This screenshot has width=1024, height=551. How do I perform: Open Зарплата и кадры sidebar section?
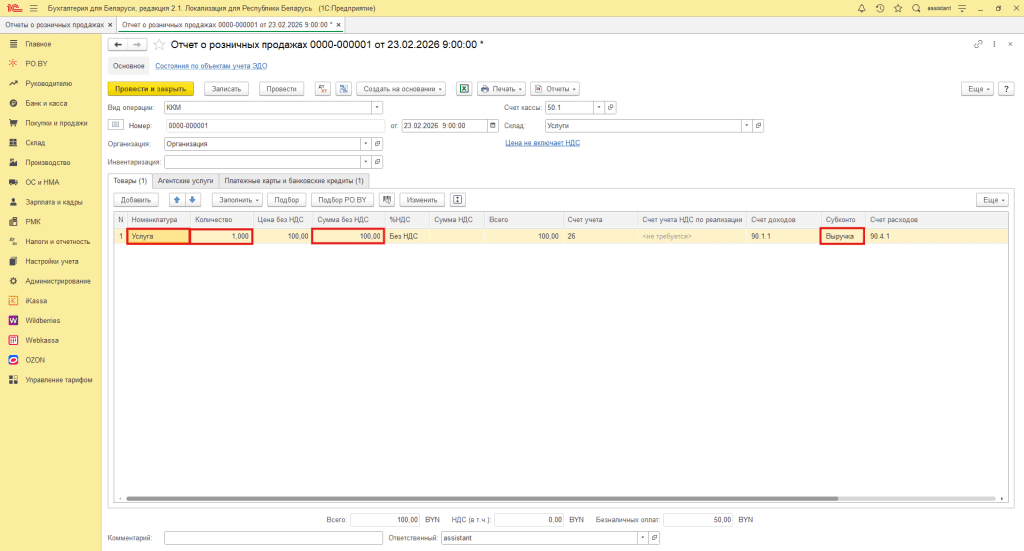(x=54, y=202)
